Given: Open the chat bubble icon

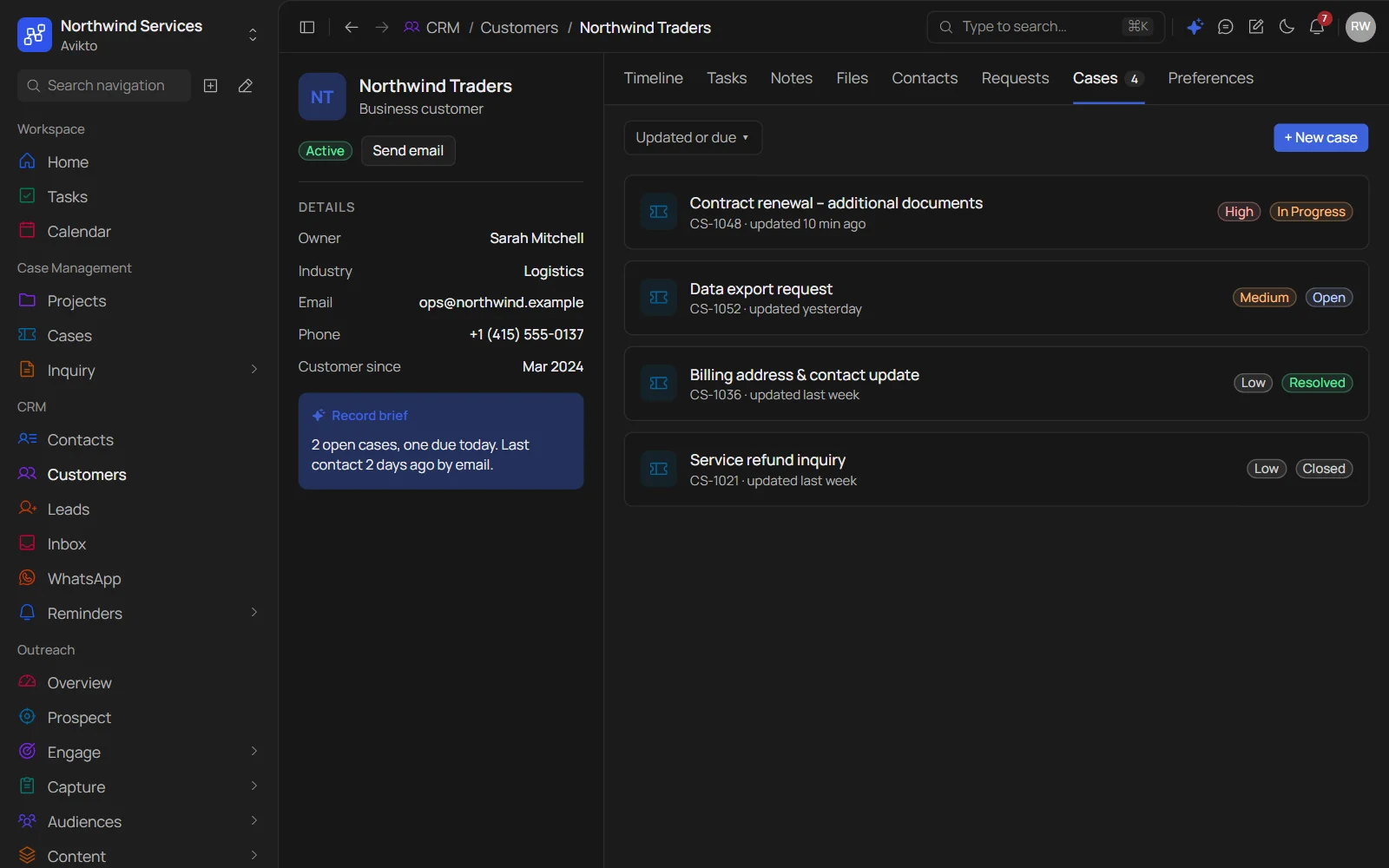Looking at the screenshot, I should click(x=1225, y=27).
